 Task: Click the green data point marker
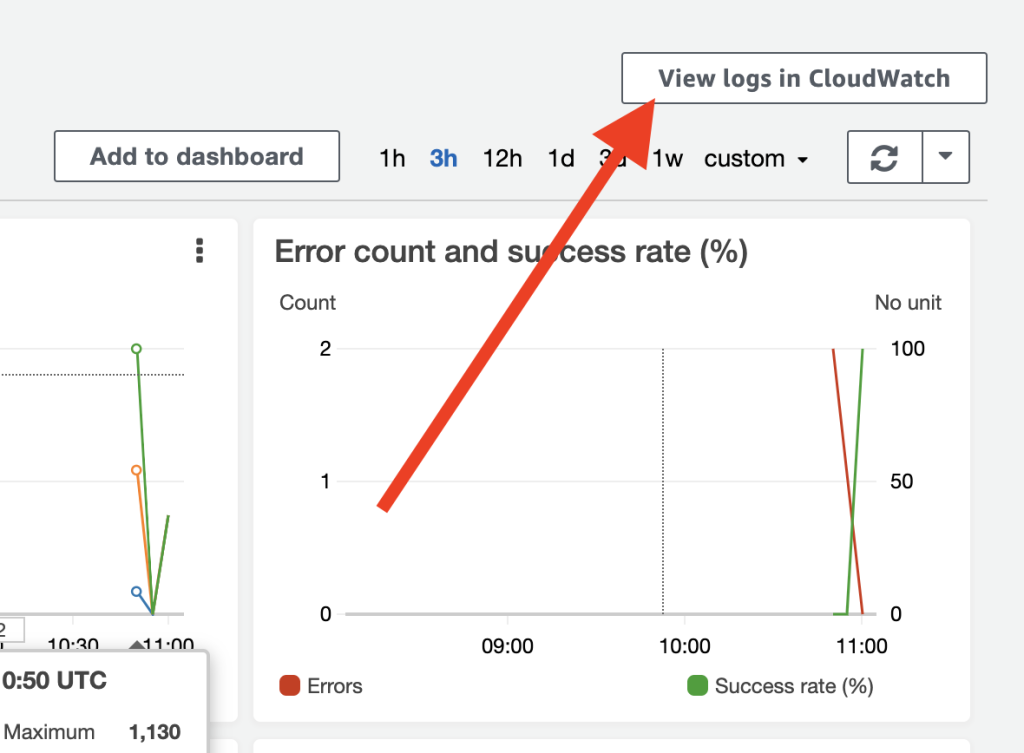pos(136,349)
